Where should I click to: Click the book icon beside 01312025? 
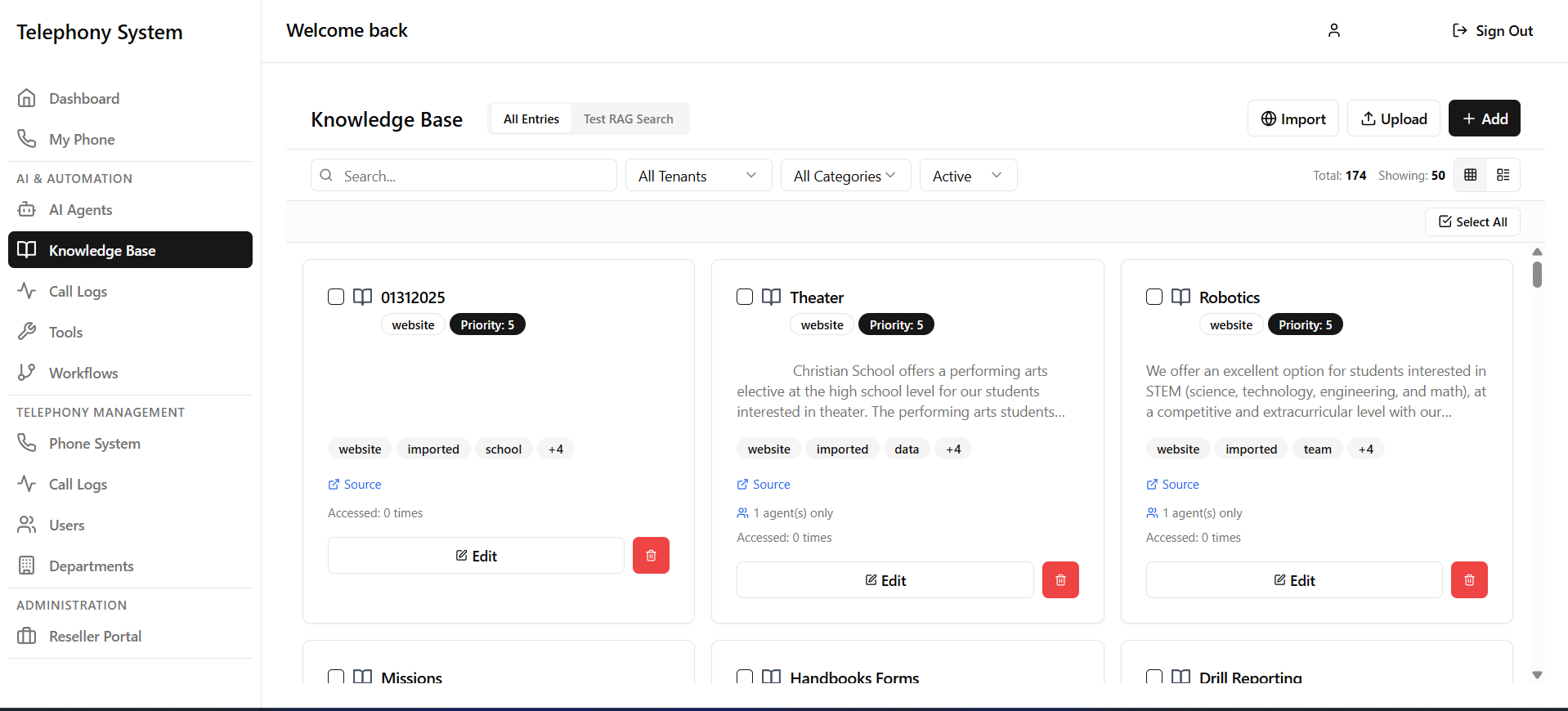coord(362,297)
